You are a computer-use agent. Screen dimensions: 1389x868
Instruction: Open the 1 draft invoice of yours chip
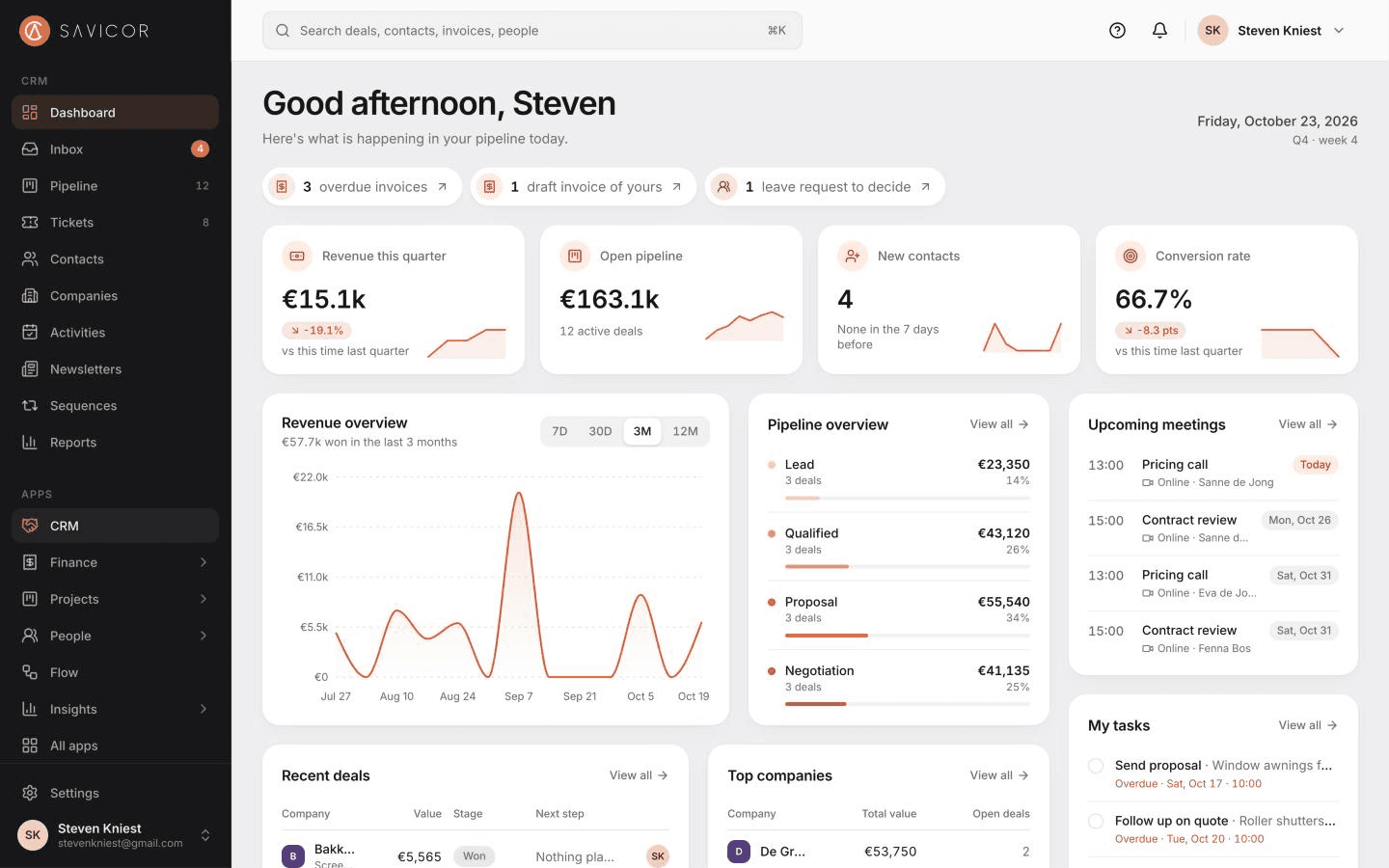tap(584, 187)
